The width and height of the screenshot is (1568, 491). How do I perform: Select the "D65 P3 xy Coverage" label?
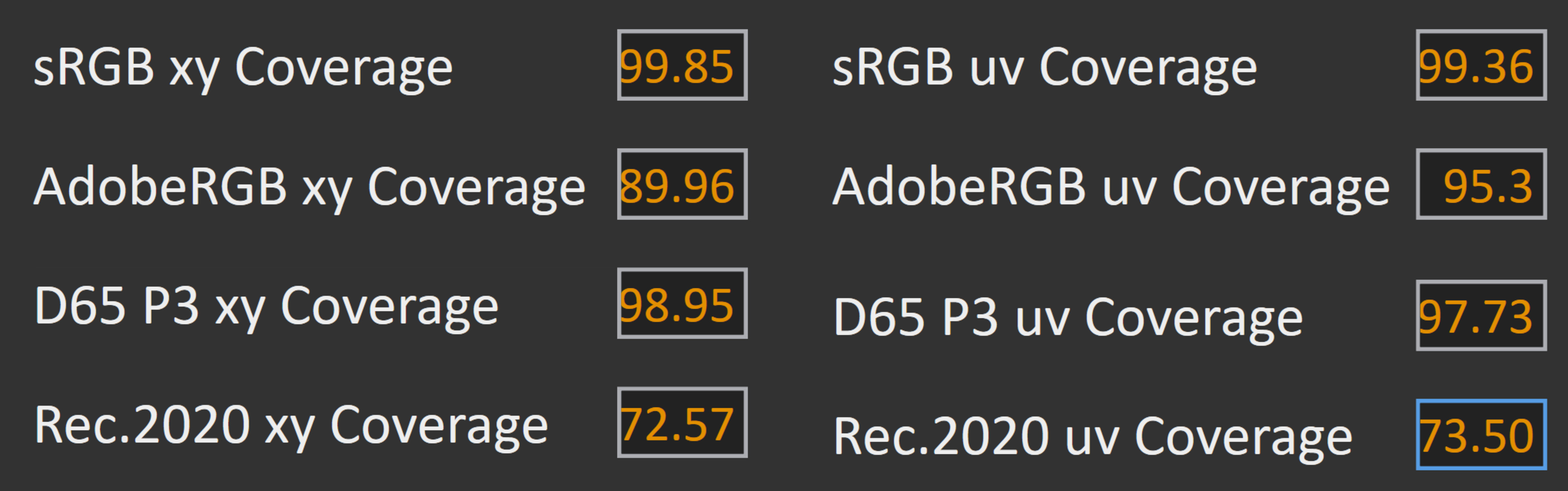click(x=266, y=305)
